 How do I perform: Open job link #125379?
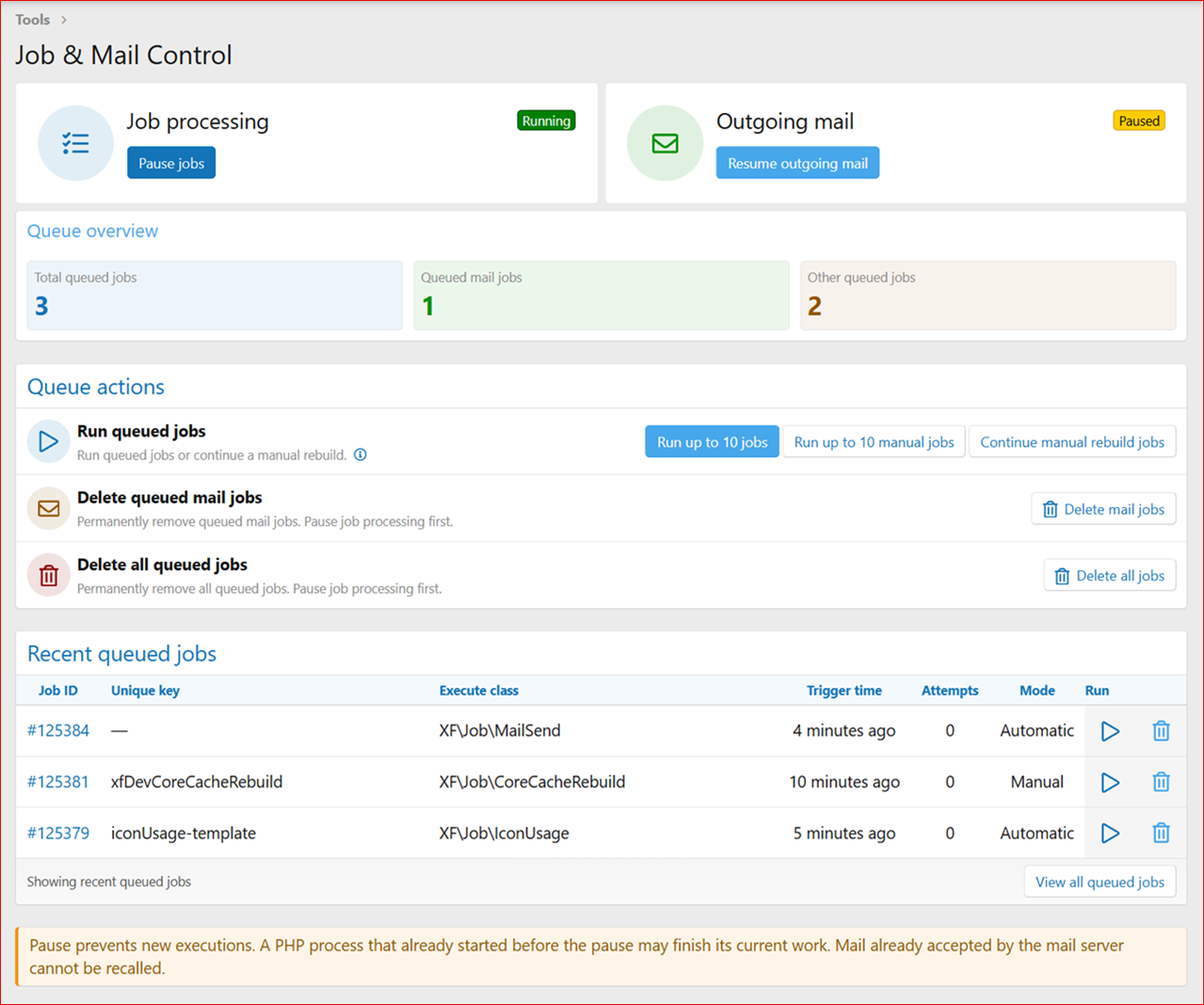(x=58, y=833)
